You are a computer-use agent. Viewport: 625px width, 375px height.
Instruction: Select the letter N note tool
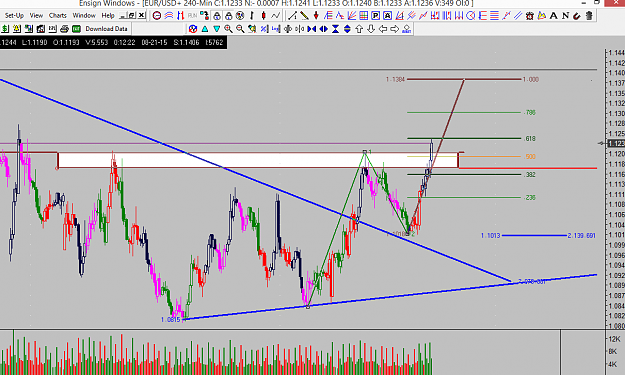565,16
